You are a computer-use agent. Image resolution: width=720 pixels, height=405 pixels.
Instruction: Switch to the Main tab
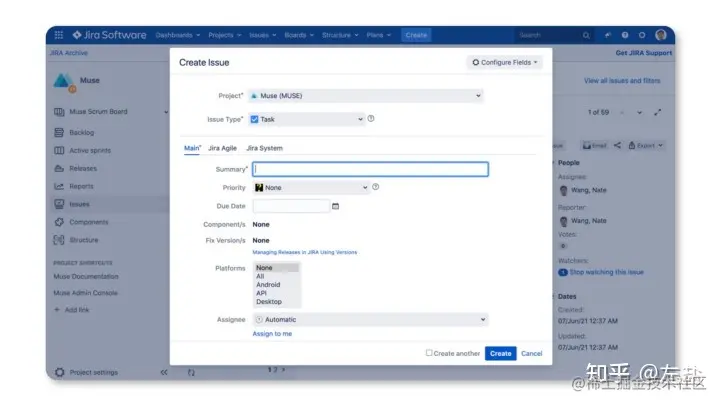click(192, 148)
